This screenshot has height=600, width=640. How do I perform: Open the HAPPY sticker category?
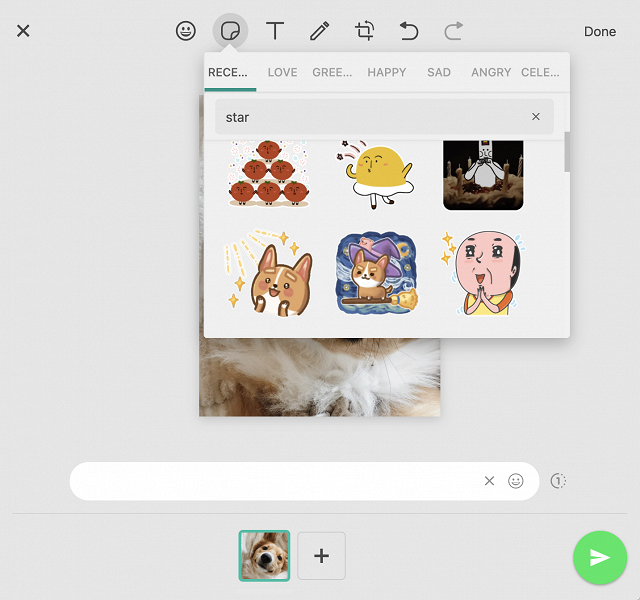386,72
